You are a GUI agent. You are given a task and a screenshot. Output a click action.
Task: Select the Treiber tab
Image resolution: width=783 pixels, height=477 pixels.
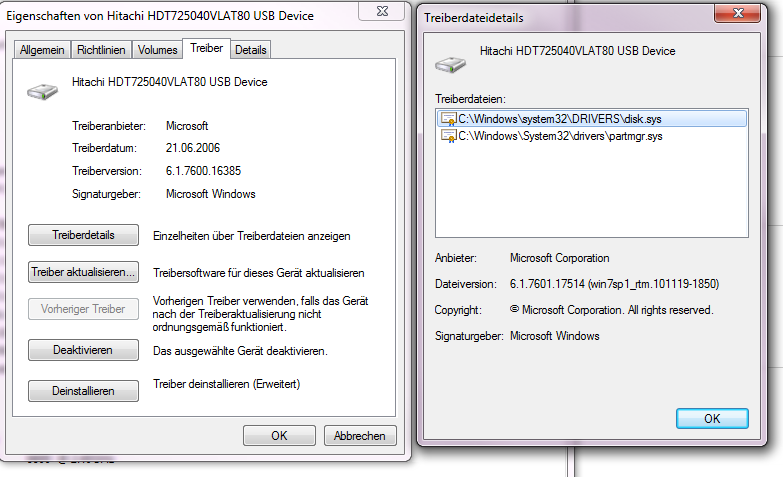tap(207, 48)
